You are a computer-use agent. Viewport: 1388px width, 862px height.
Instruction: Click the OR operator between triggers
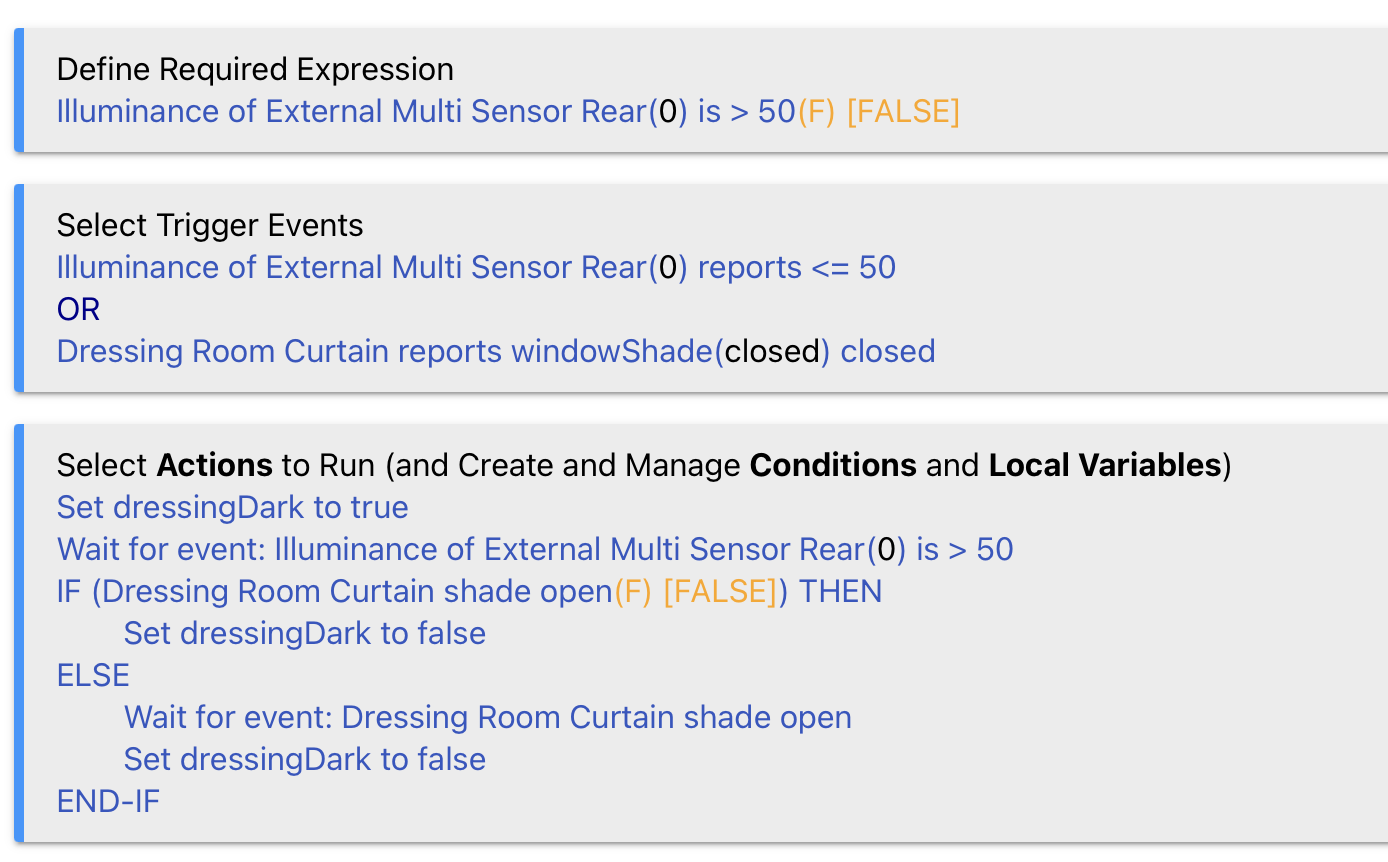[x=78, y=309]
